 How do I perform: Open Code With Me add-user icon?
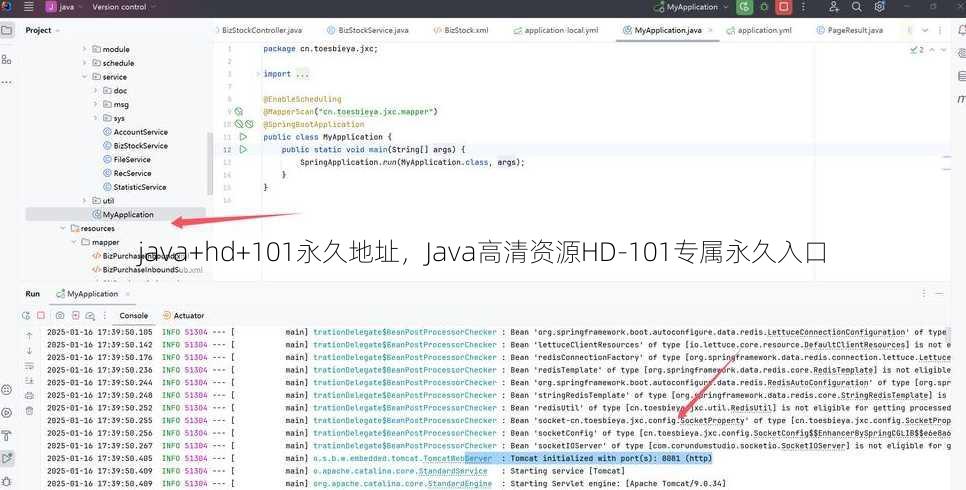[834, 7]
